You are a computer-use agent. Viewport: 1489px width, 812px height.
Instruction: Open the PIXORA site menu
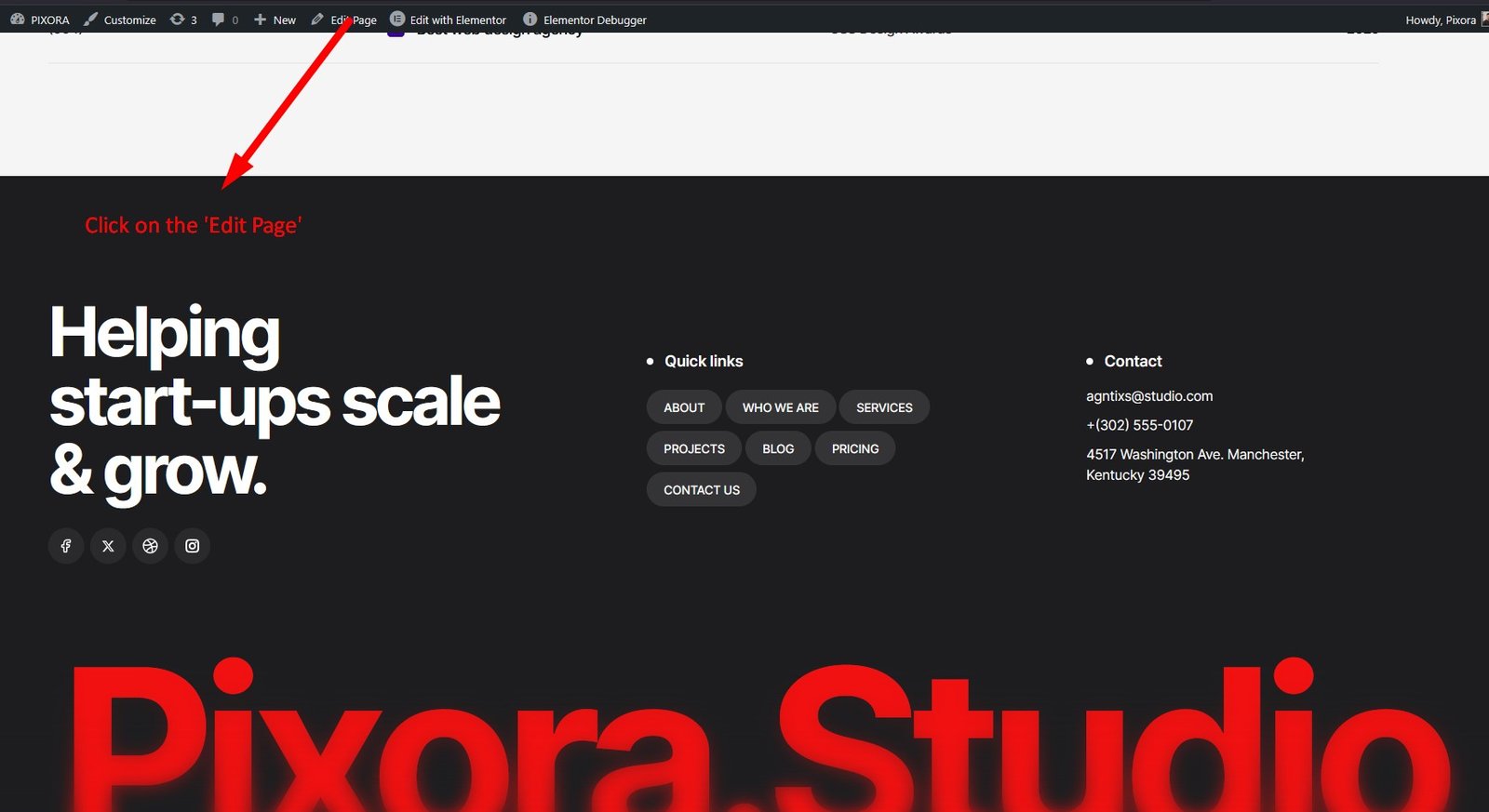coord(40,20)
